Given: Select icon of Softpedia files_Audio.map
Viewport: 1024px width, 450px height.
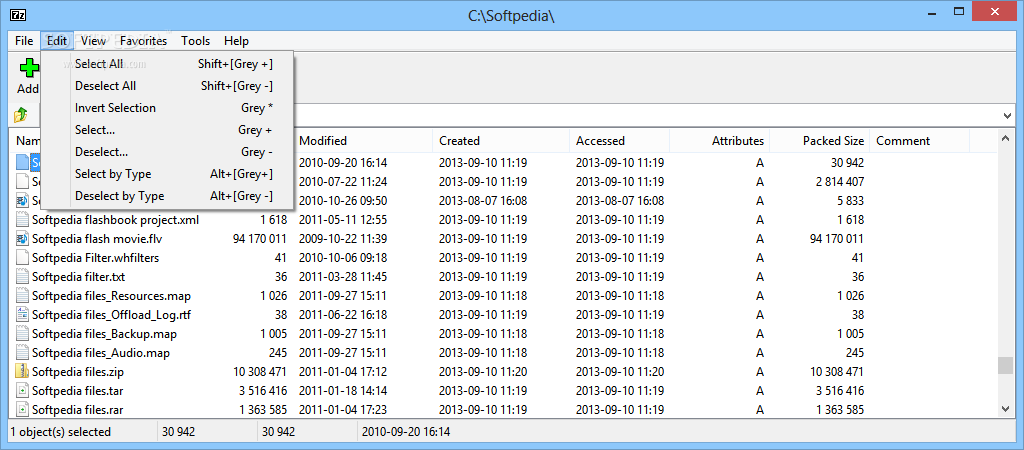Looking at the screenshot, I should (x=23, y=353).
